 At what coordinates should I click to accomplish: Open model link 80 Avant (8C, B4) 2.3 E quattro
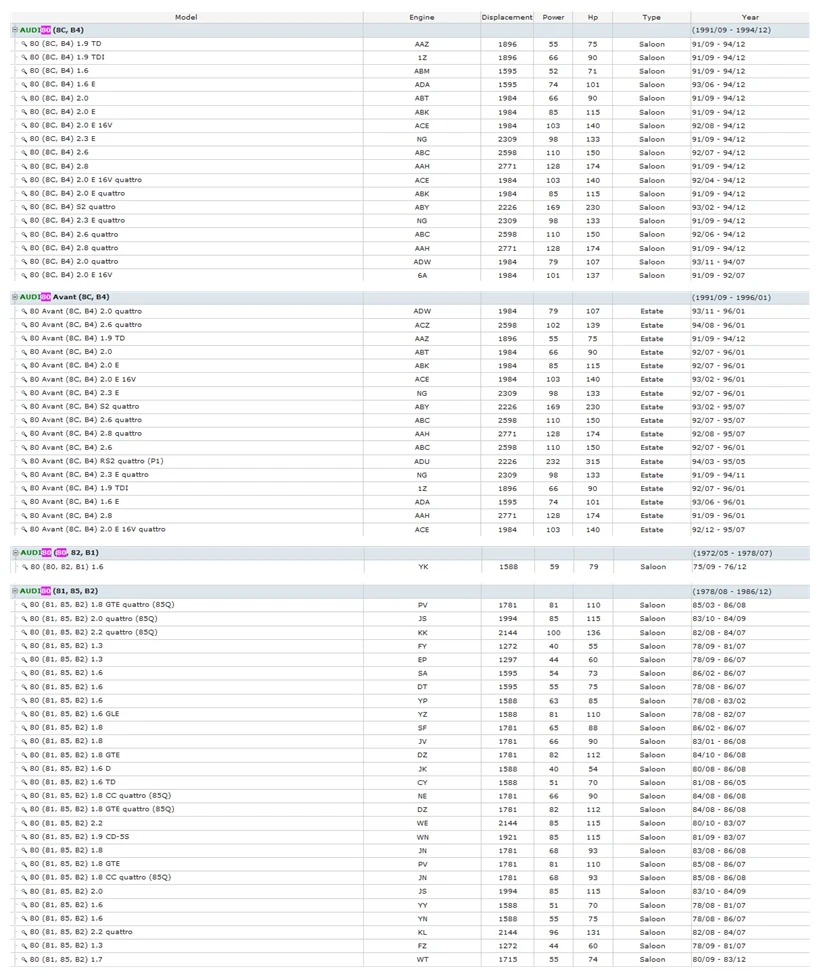[89, 475]
